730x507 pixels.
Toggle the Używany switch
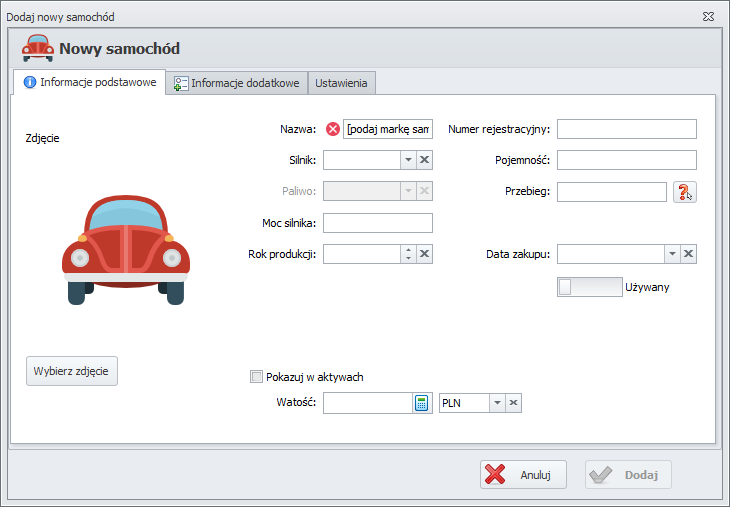tap(590, 287)
